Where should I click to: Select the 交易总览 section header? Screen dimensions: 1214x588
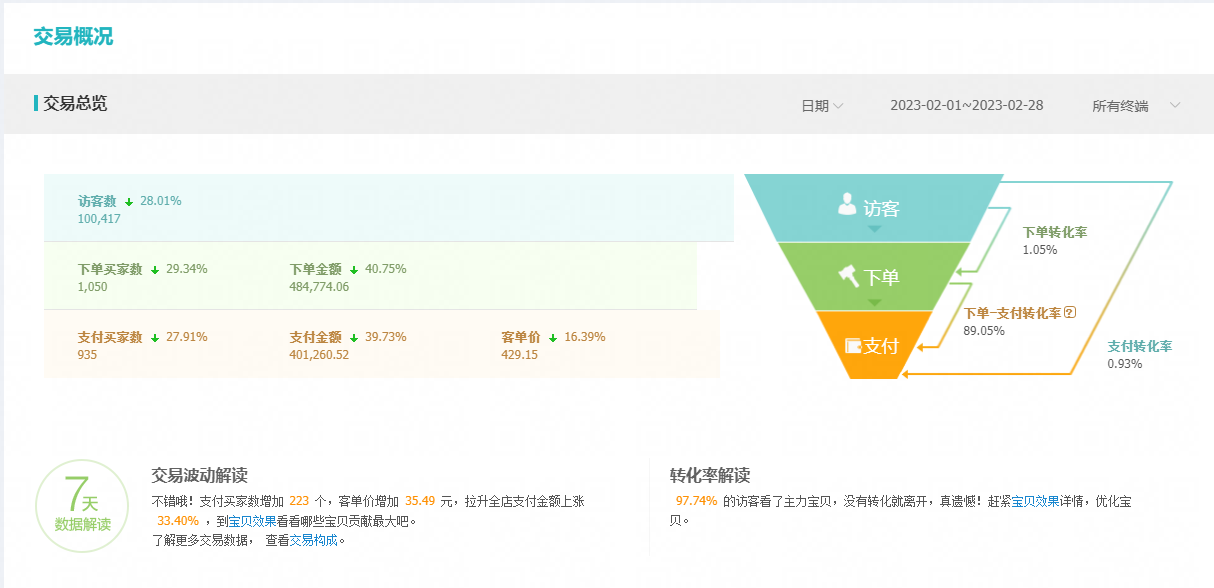(75, 103)
